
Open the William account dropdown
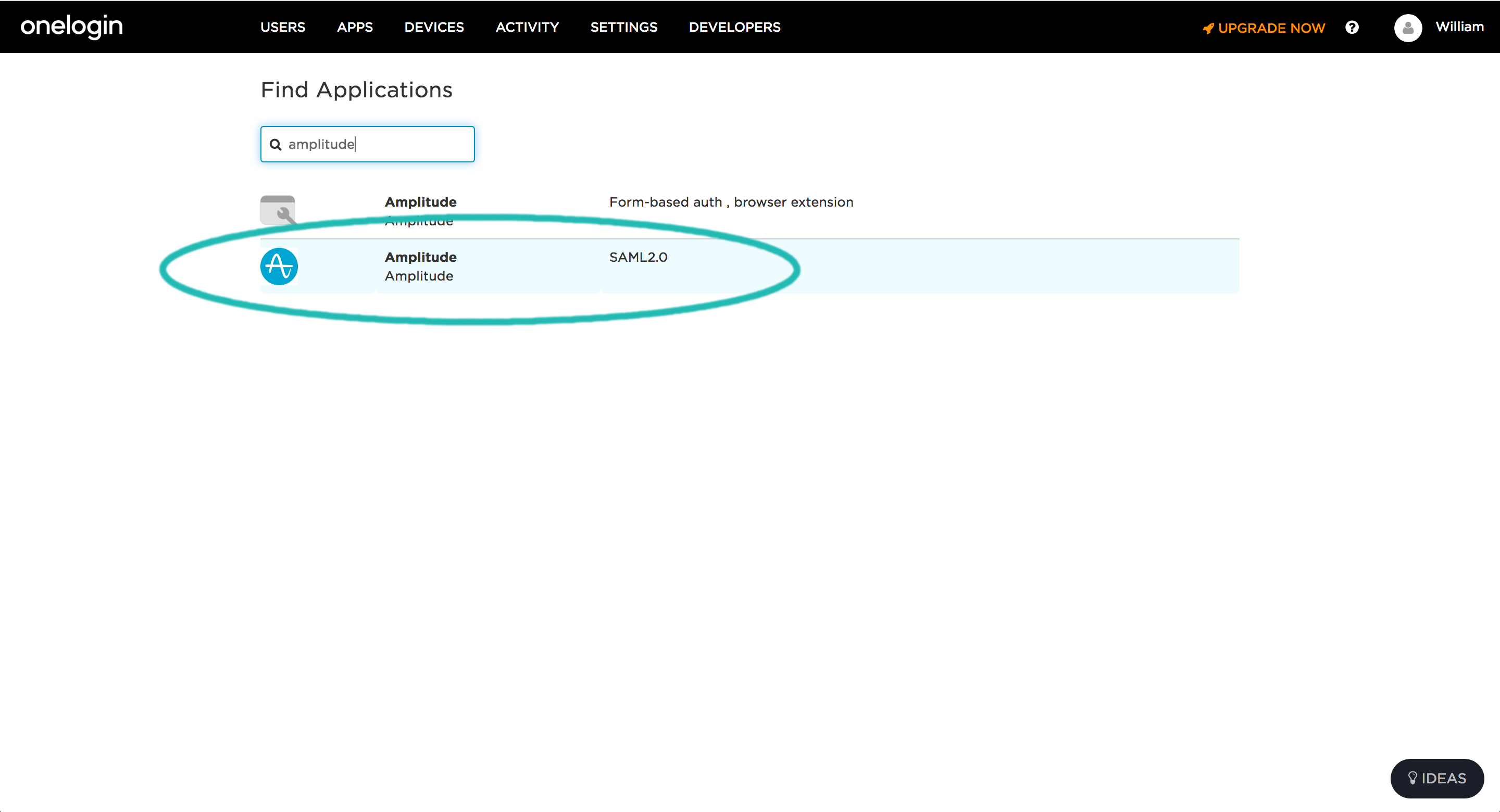tap(1459, 27)
